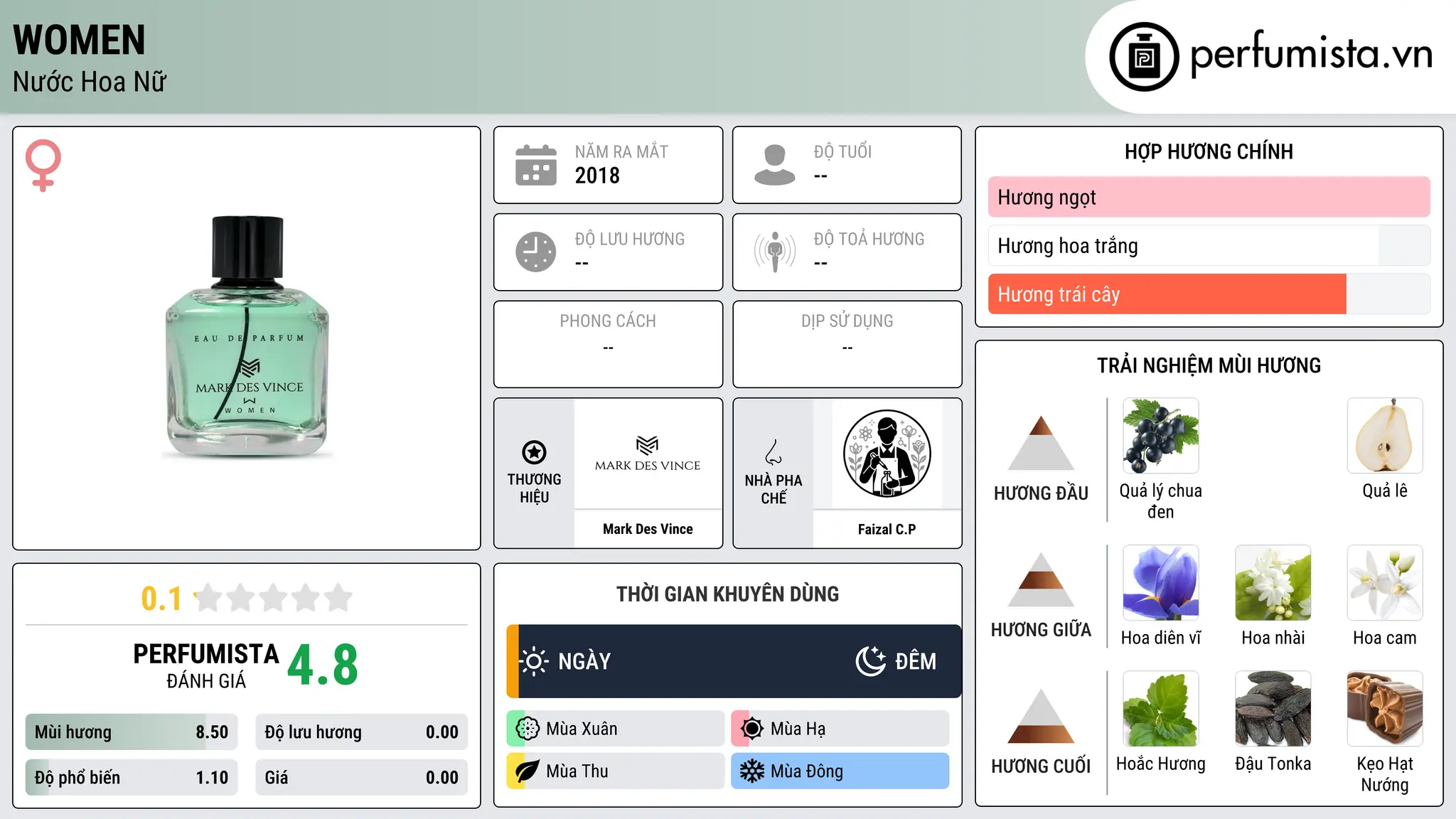Select the Mùa Xuân season chip
The image size is (1456, 819).
[x=616, y=729]
